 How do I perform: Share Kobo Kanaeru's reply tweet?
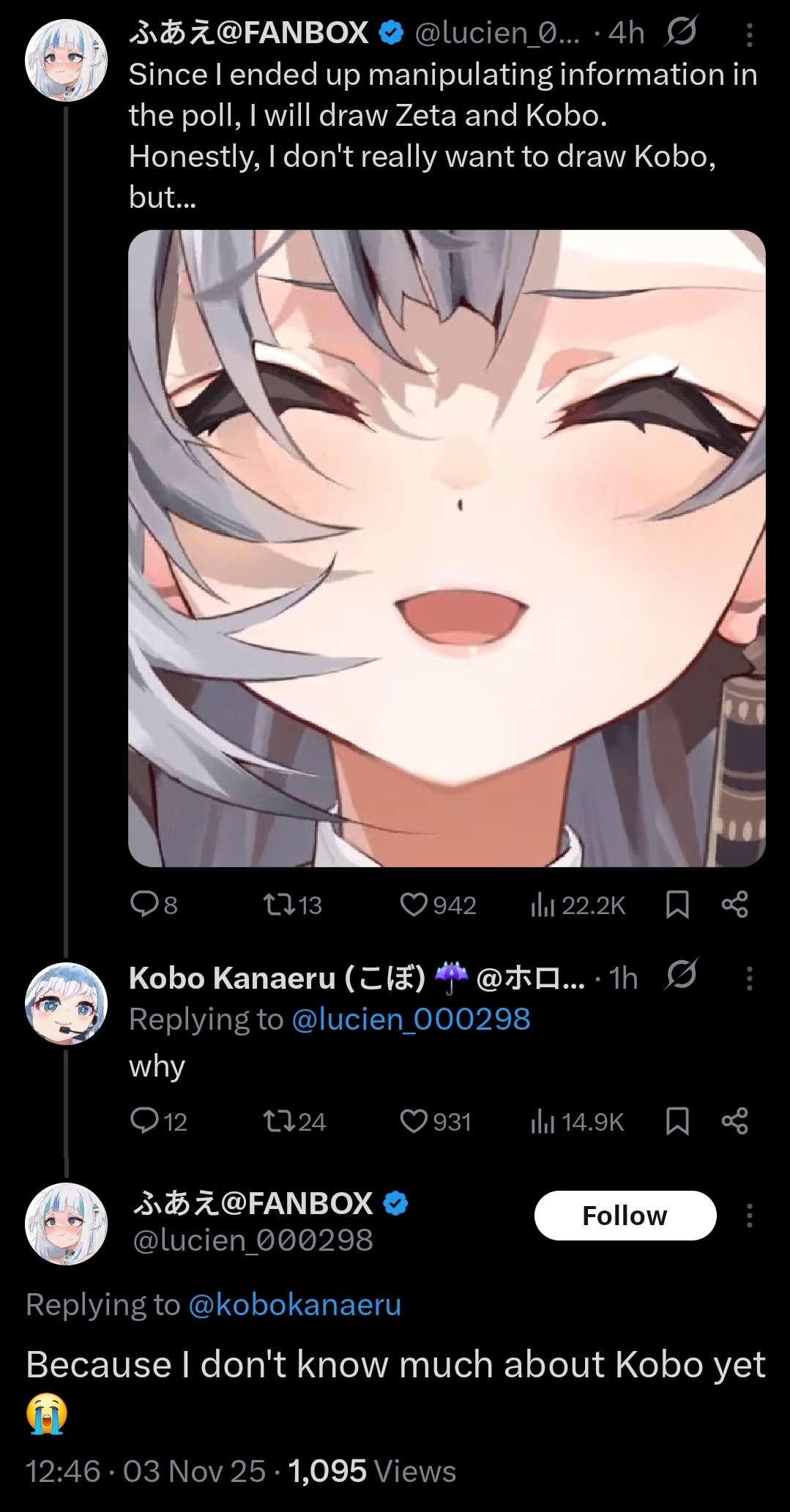point(734,1120)
